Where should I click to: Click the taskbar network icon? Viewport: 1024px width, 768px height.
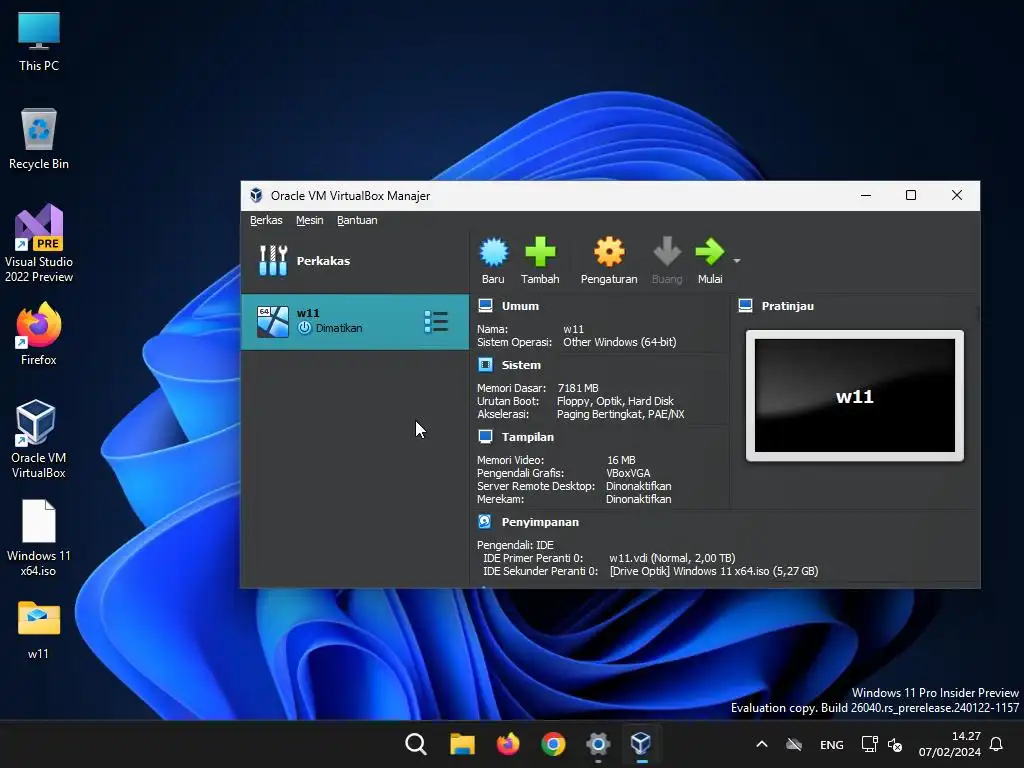point(869,744)
